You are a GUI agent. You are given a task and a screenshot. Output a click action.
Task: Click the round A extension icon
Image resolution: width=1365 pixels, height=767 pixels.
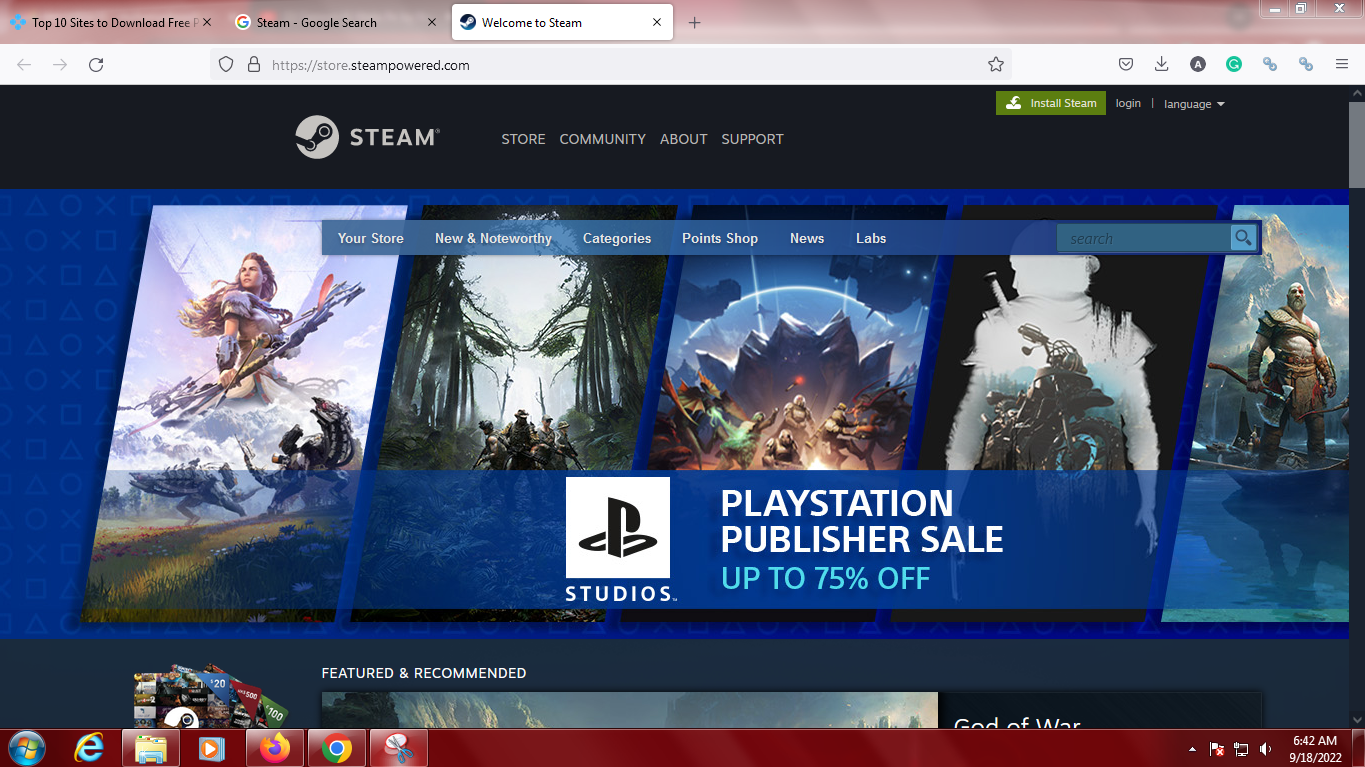pos(1198,64)
